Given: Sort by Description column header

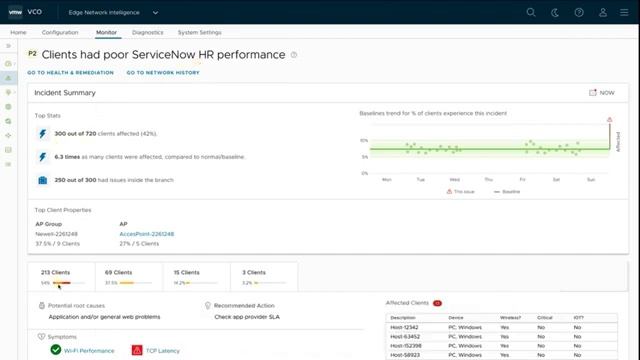Looking at the screenshot, I should coord(402,318).
